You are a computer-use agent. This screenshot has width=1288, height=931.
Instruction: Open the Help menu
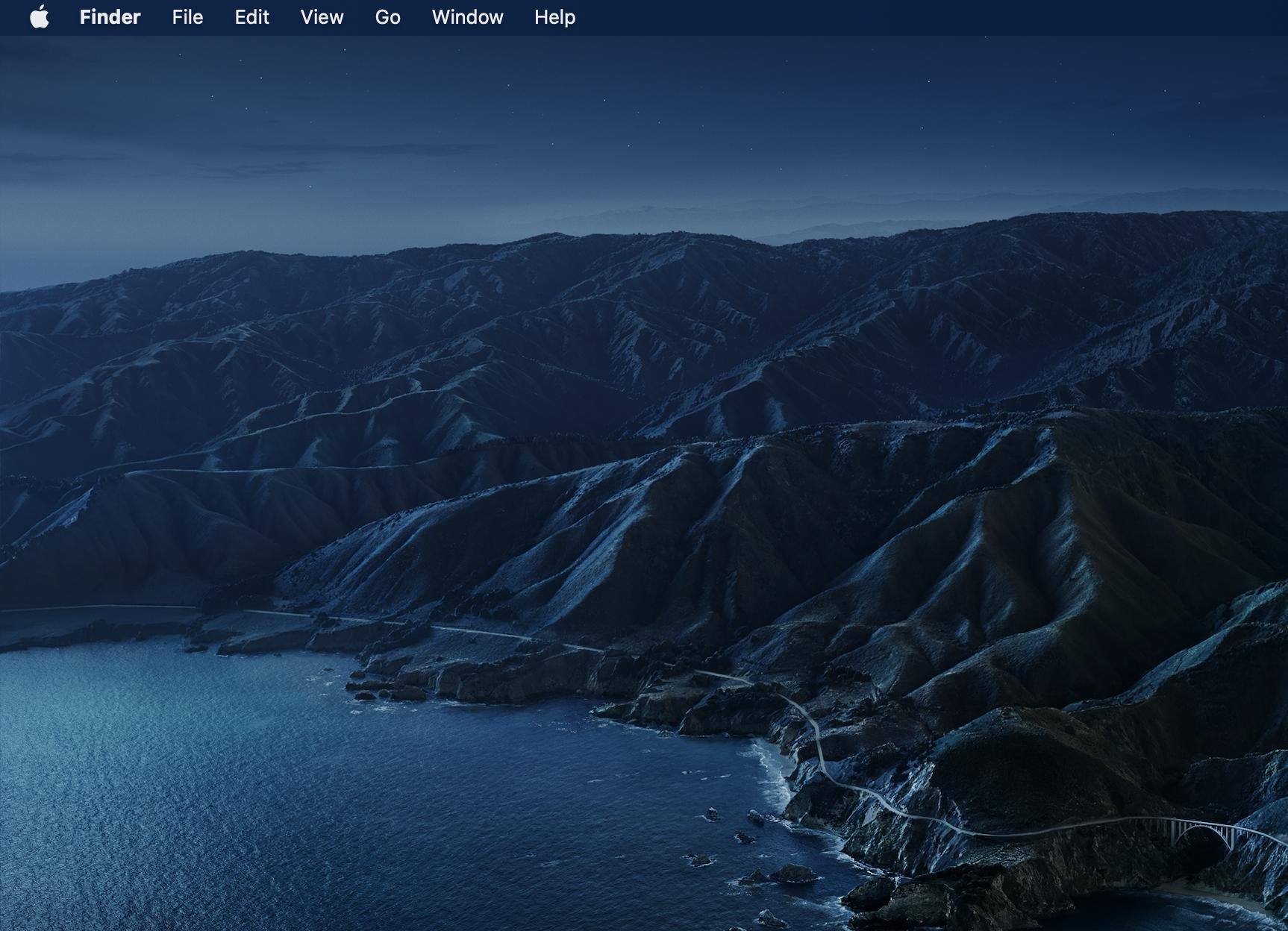[x=554, y=17]
